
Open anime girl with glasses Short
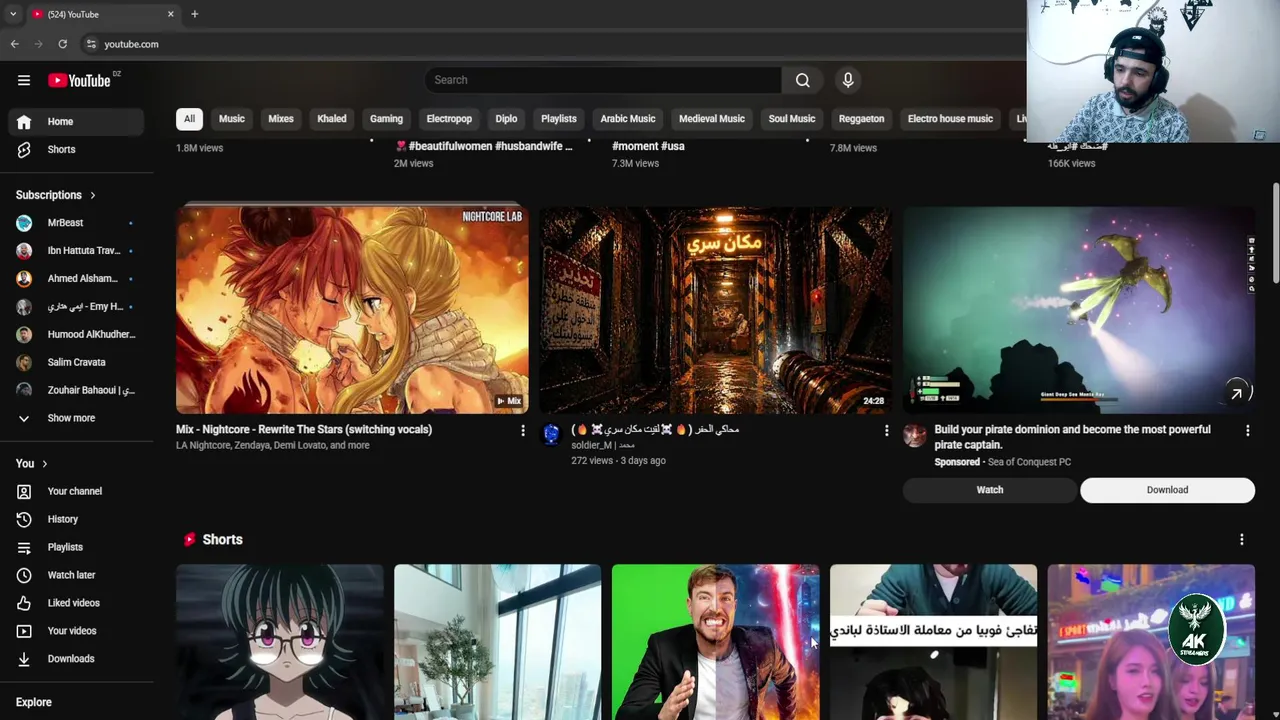pyautogui.click(x=279, y=642)
